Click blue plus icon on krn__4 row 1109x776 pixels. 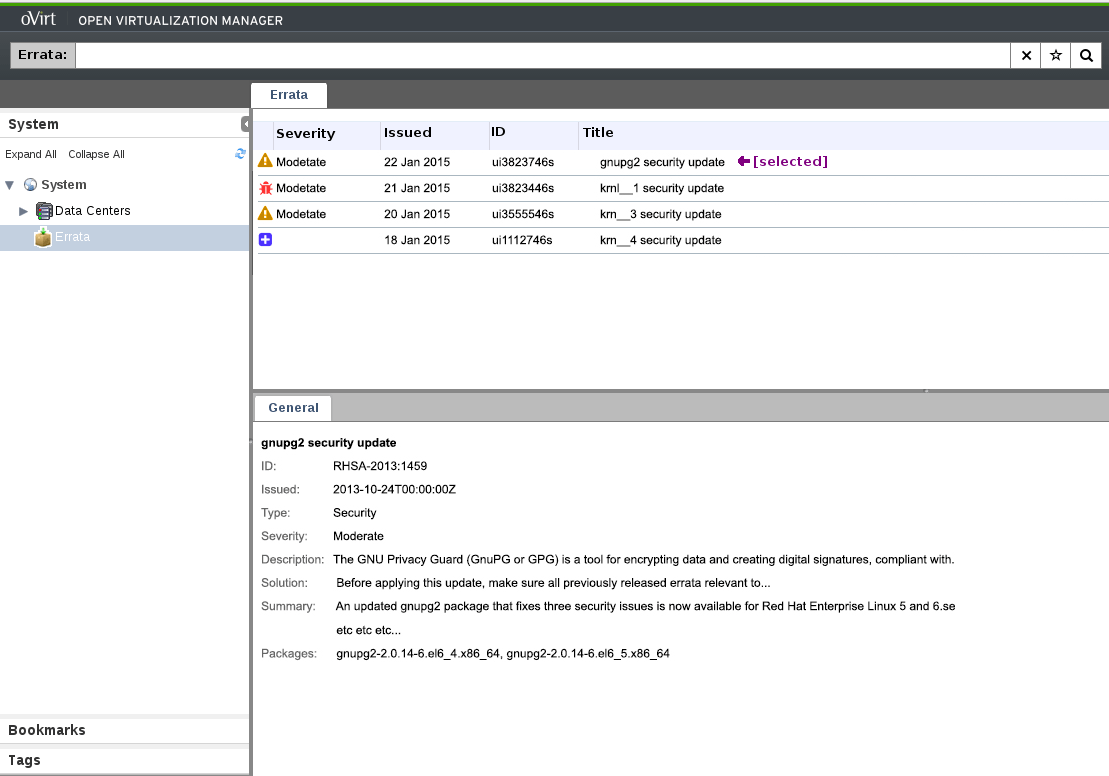[265, 240]
